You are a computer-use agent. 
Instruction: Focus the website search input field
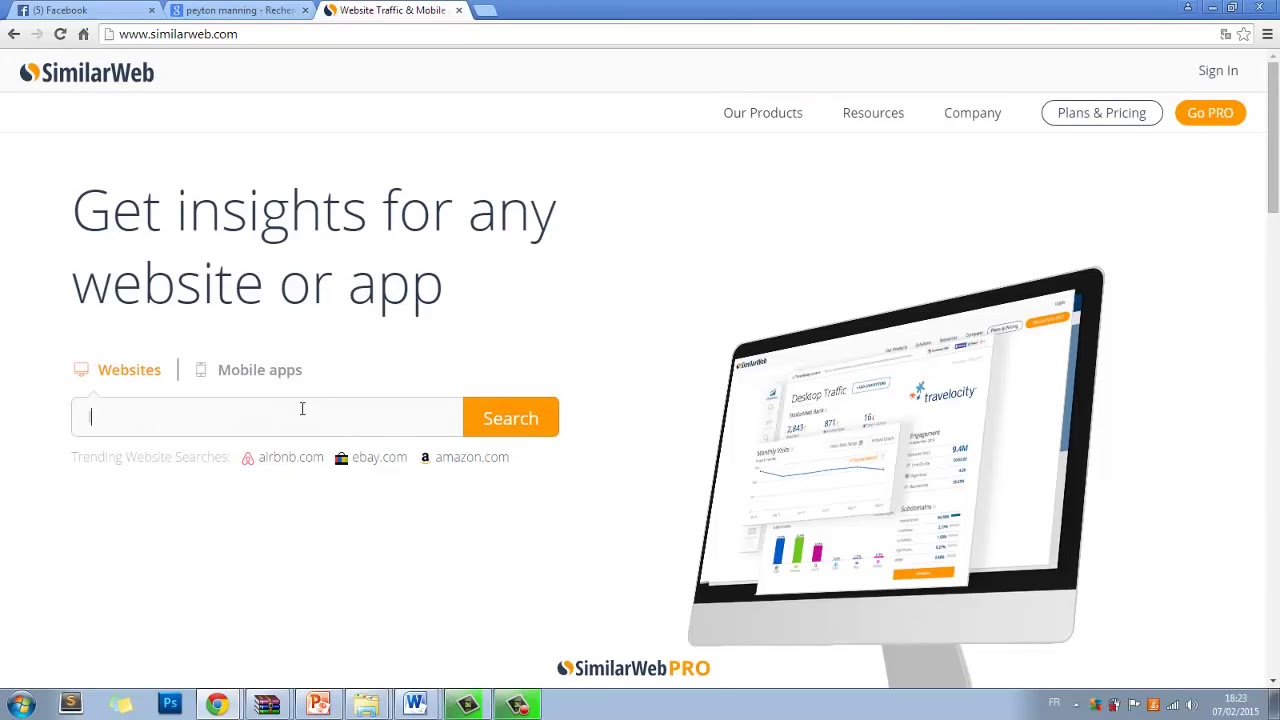click(x=267, y=417)
